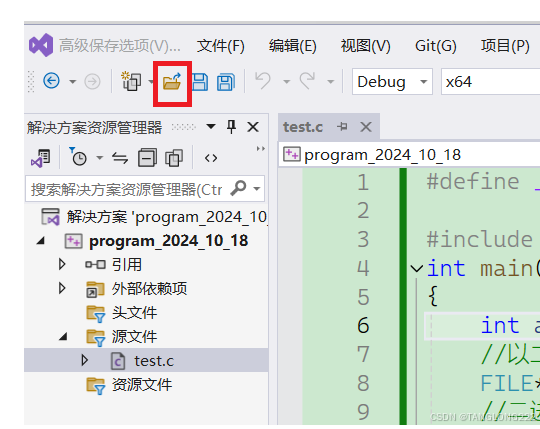The height and width of the screenshot is (429, 540).
Task: Click the toolbar drag handle grip
Action: pyautogui.click(x=31, y=82)
